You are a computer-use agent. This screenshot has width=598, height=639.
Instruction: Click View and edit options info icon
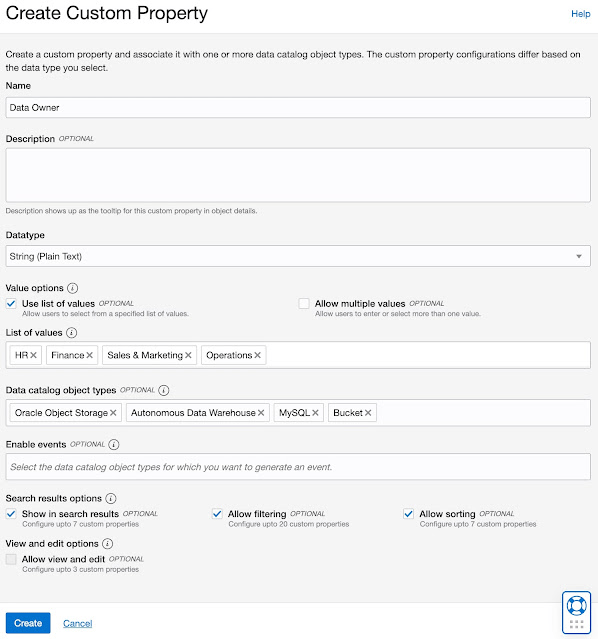click(108, 544)
